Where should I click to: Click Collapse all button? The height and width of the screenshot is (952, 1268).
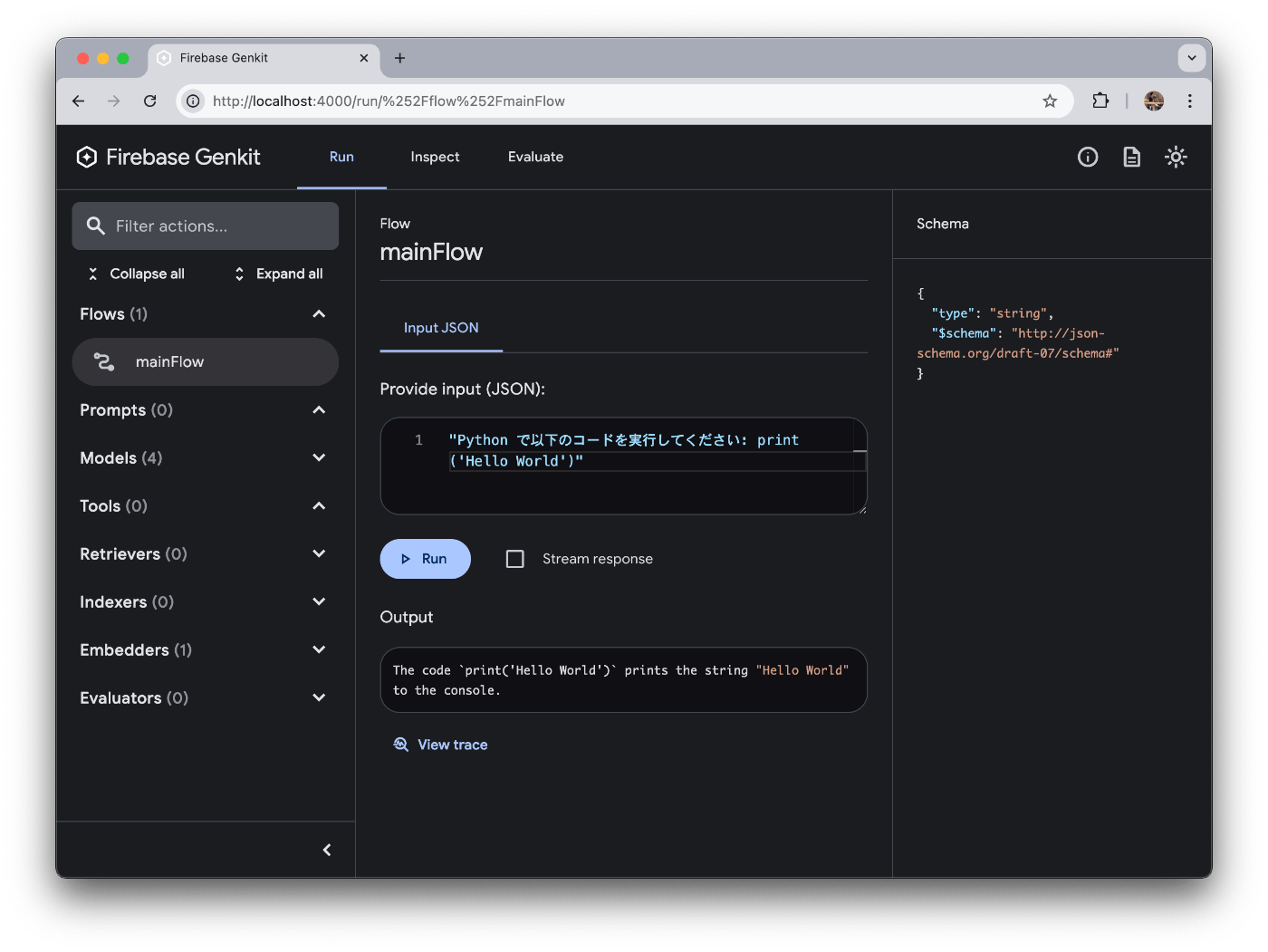[136, 274]
